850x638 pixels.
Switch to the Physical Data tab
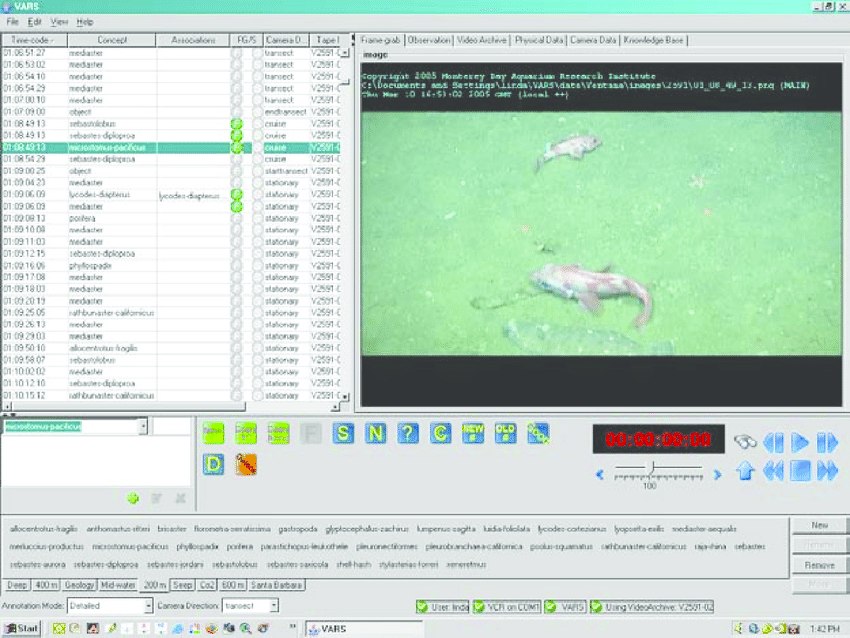[x=538, y=40]
